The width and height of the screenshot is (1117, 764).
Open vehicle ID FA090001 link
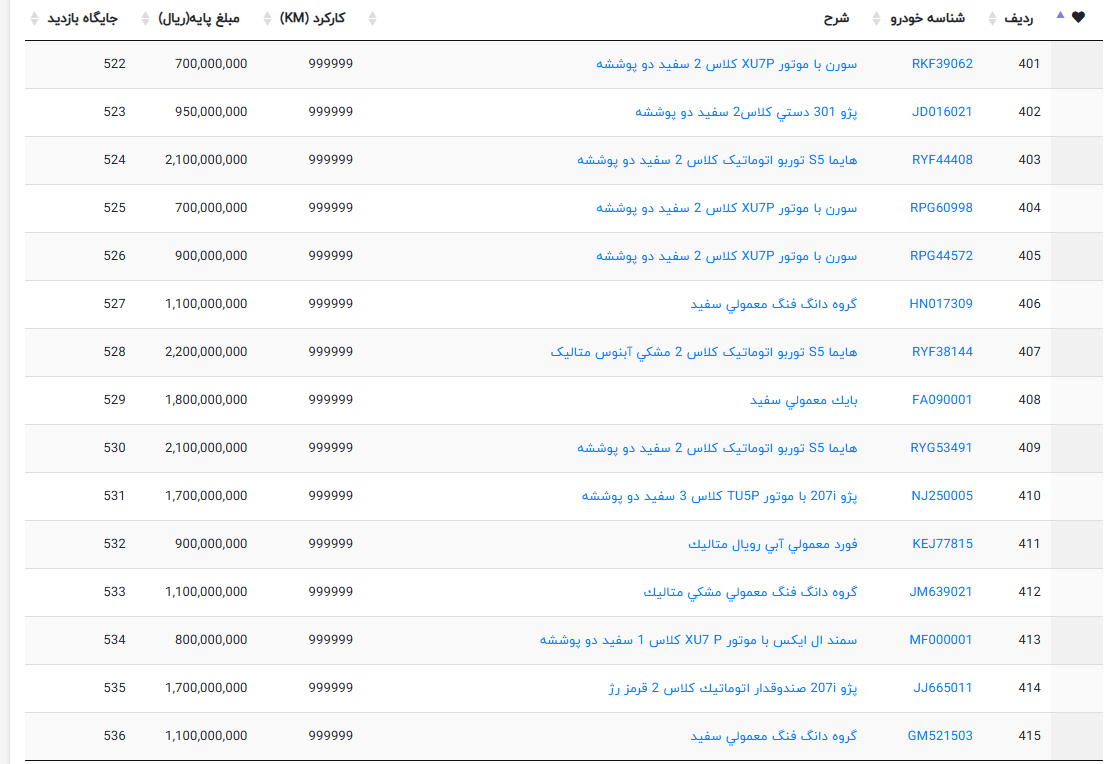click(942, 400)
